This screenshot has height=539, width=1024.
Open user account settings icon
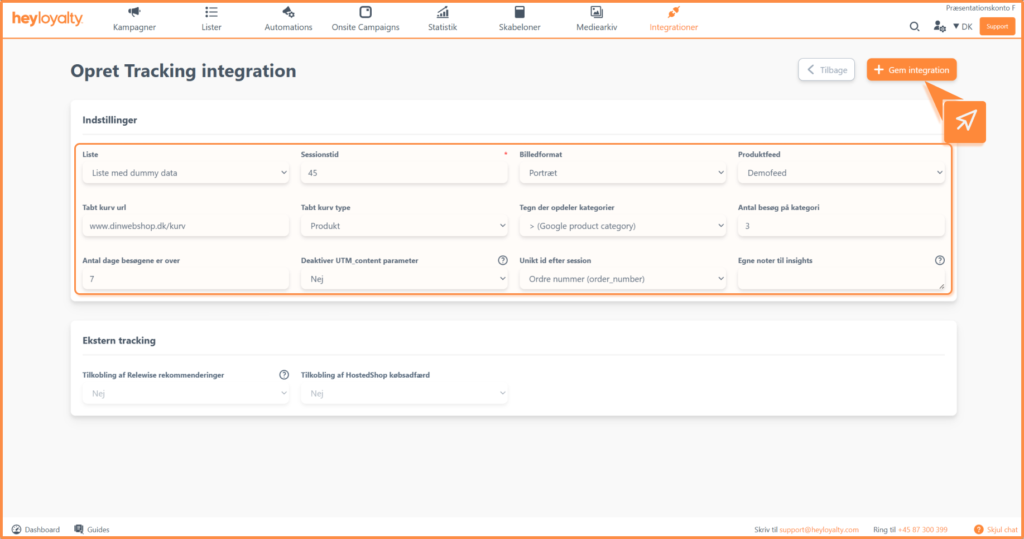(939, 26)
